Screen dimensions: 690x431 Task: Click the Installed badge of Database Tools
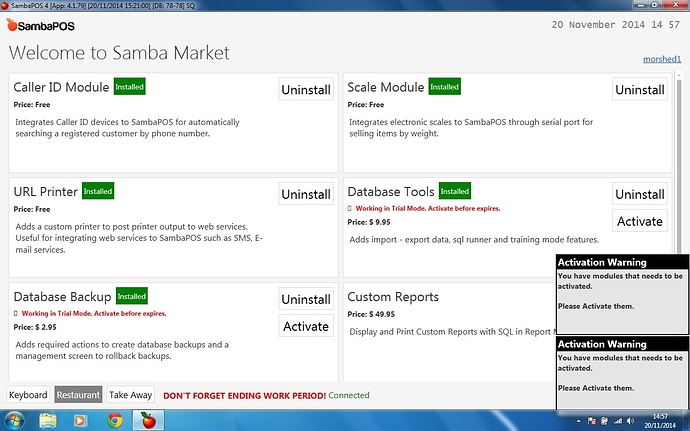(x=455, y=191)
